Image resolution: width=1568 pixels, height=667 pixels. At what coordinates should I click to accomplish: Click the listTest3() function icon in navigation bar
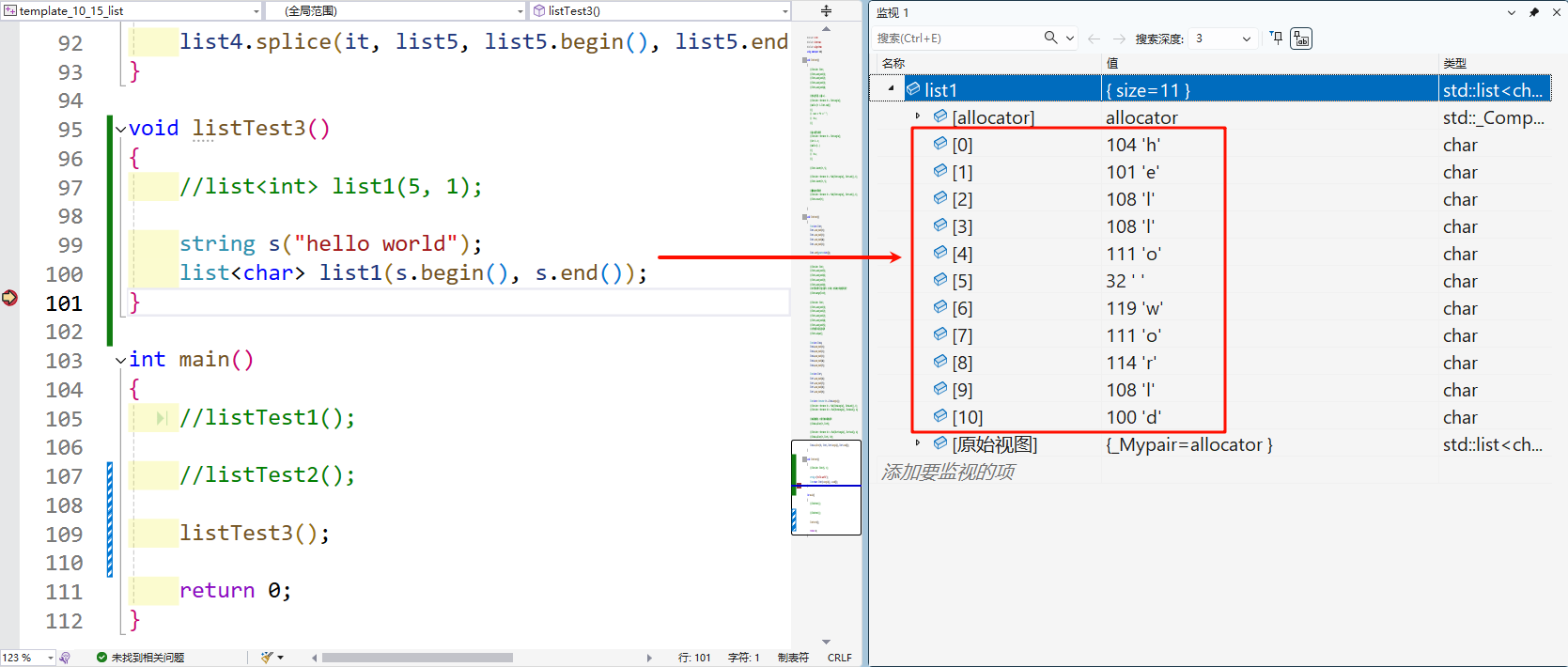[x=539, y=11]
